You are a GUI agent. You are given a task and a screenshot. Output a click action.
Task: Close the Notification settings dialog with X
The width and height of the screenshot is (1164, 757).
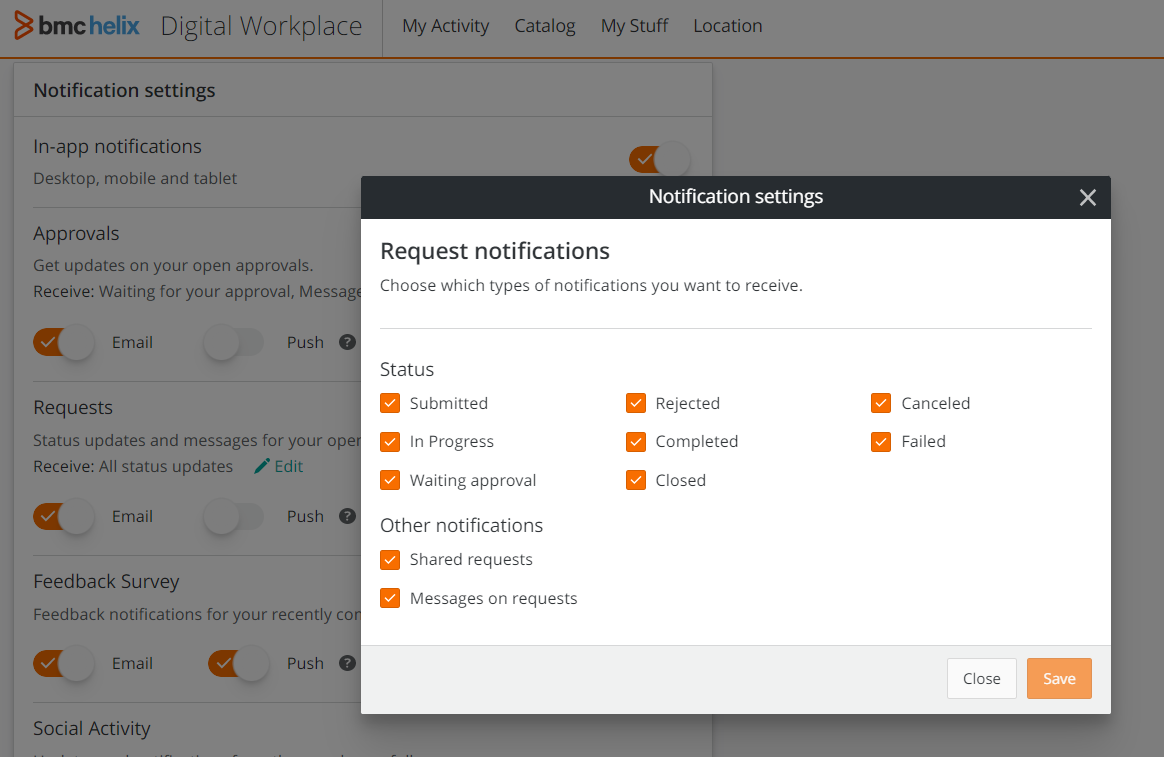tap(1088, 197)
